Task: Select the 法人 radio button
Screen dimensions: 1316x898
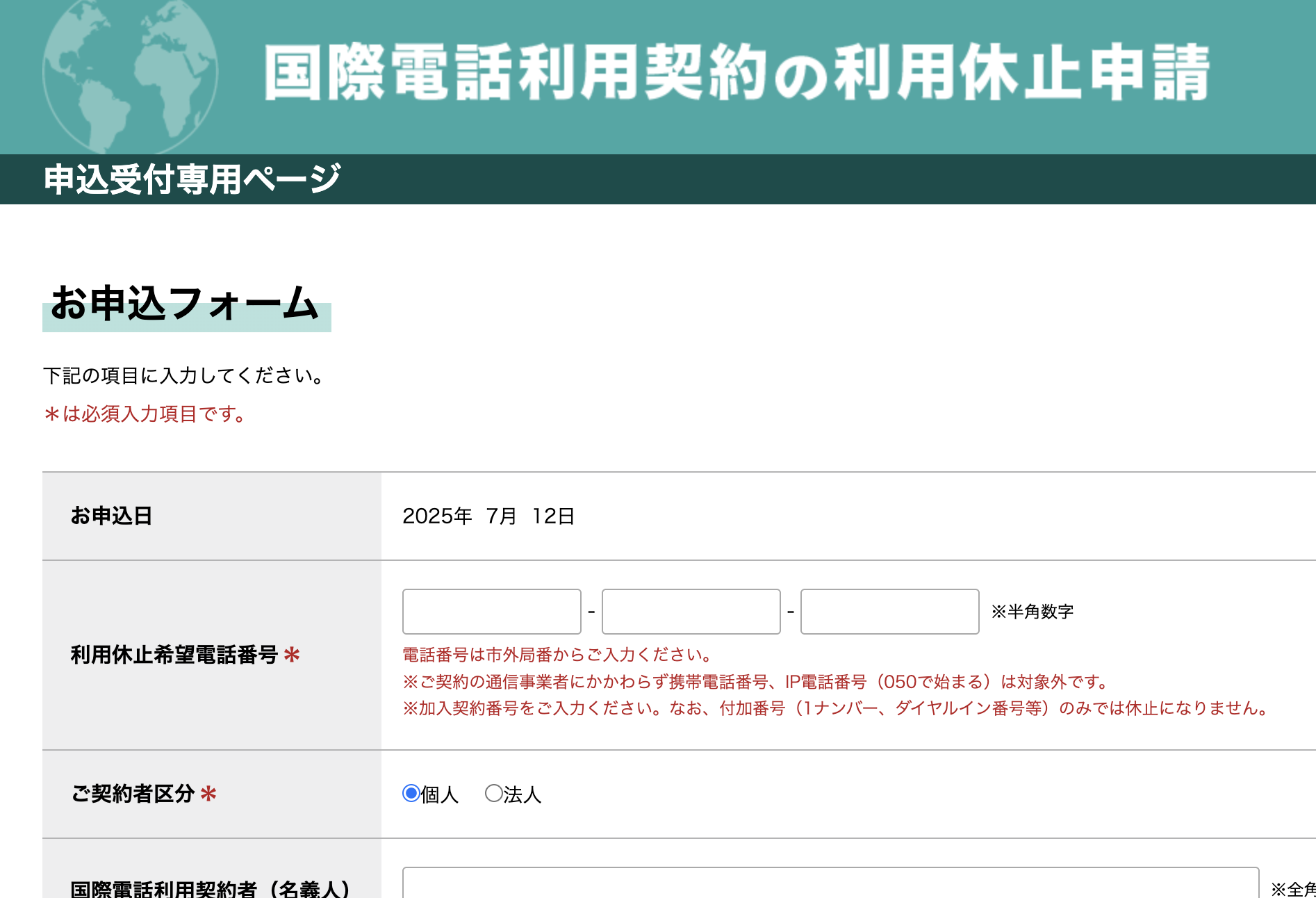Action: point(493,793)
